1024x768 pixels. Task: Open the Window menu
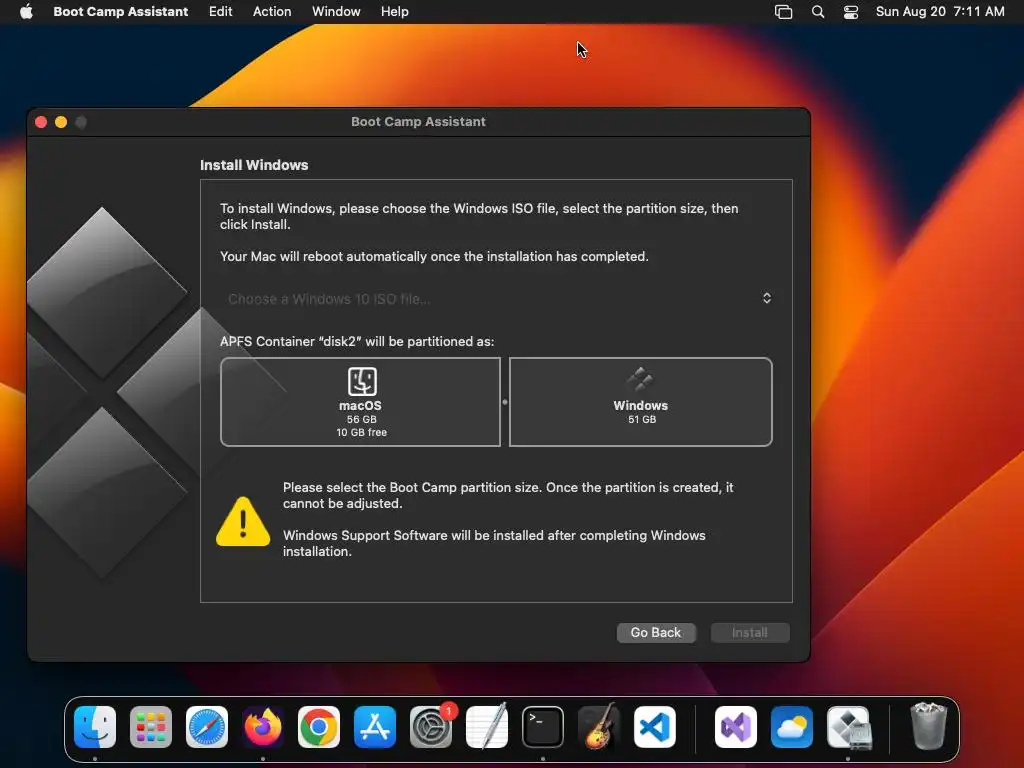(x=336, y=12)
